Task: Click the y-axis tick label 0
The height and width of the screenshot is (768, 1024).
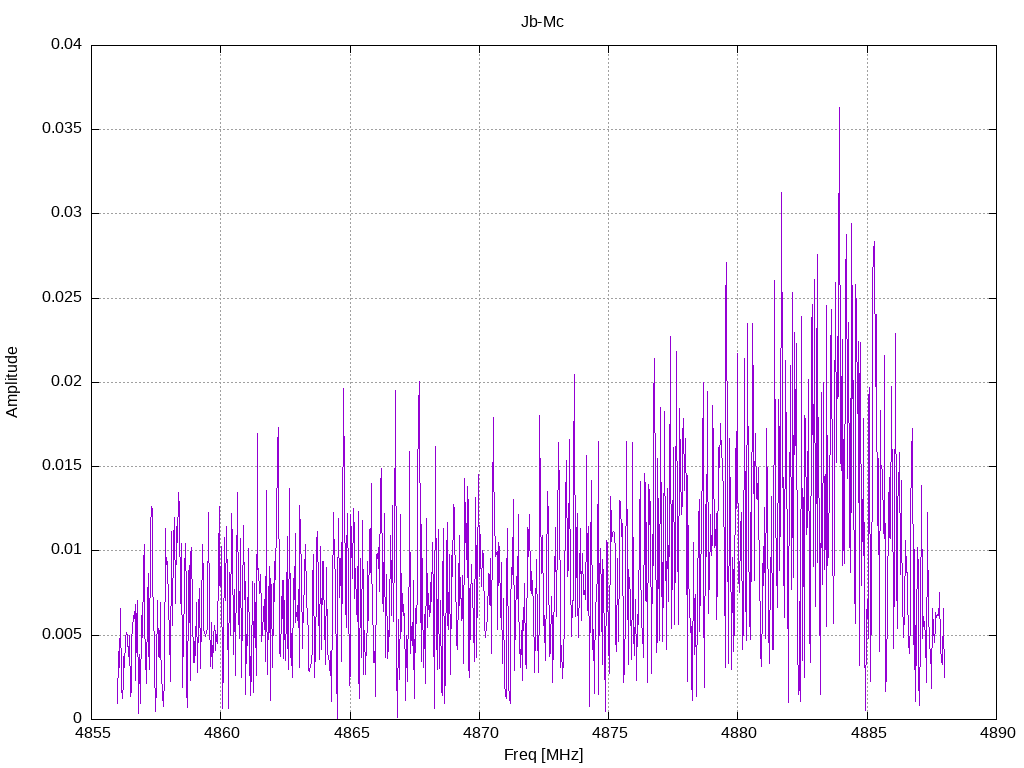Action: pyautogui.click(x=78, y=718)
